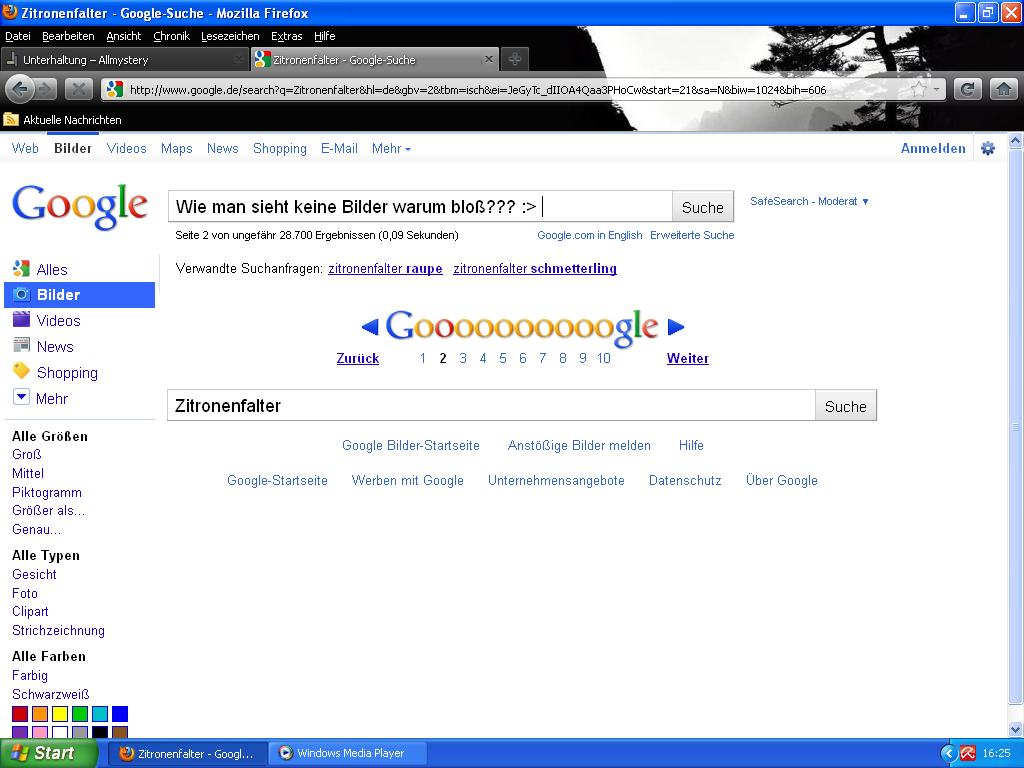Open the Bearbeiten menu
Viewport: 1024px width, 768px height.
click(68, 36)
